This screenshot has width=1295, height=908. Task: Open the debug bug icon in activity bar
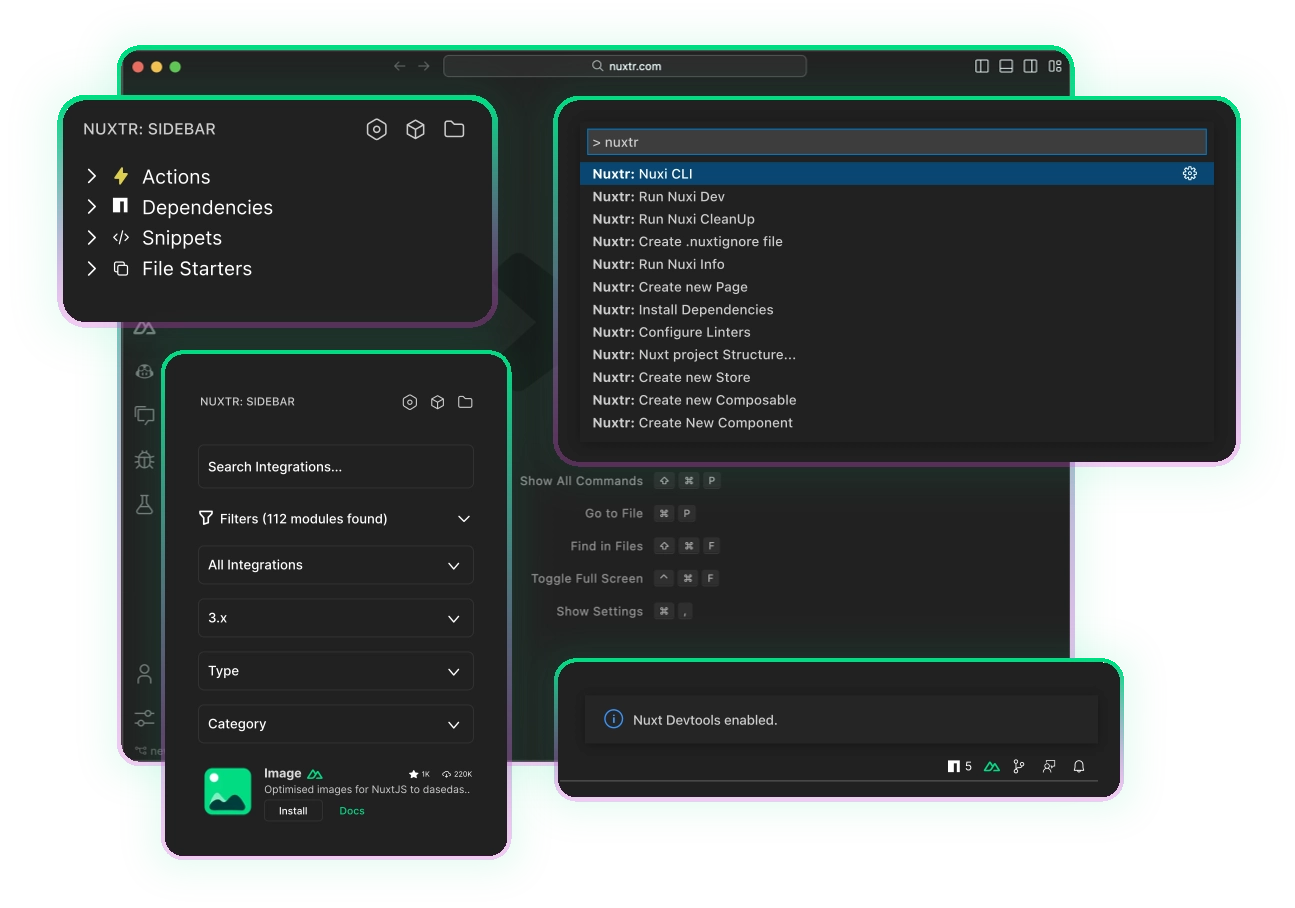[145, 459]
